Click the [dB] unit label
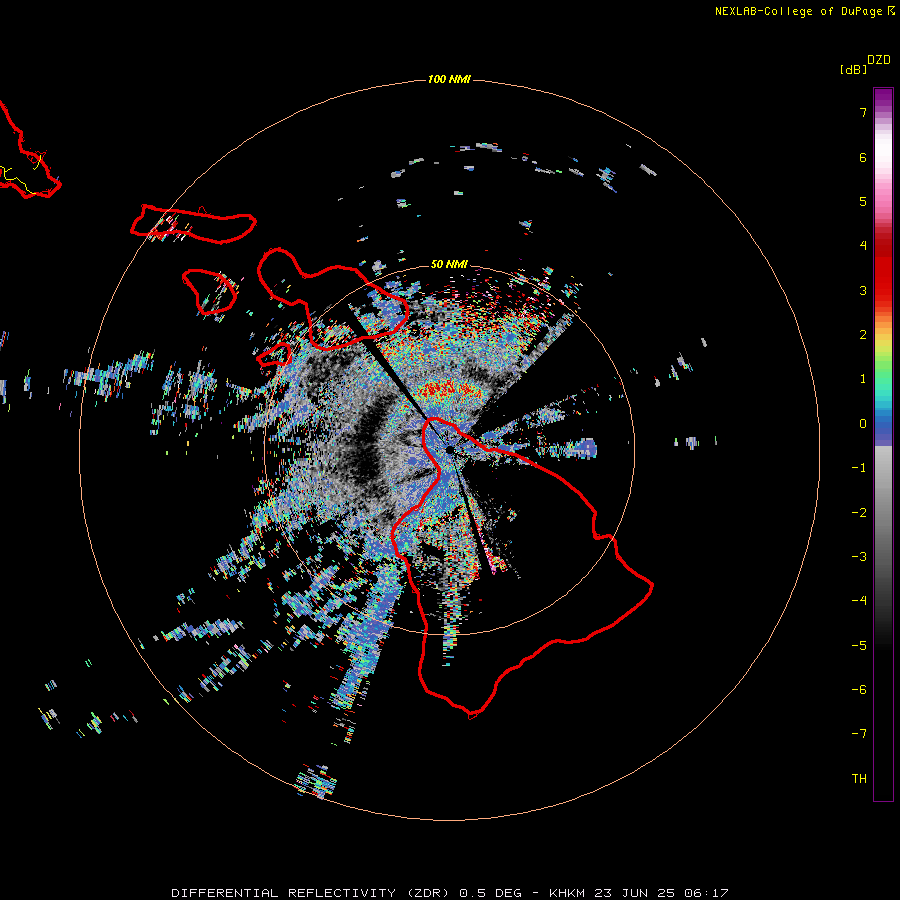This screenshot has height=900, width=900. 854,69
